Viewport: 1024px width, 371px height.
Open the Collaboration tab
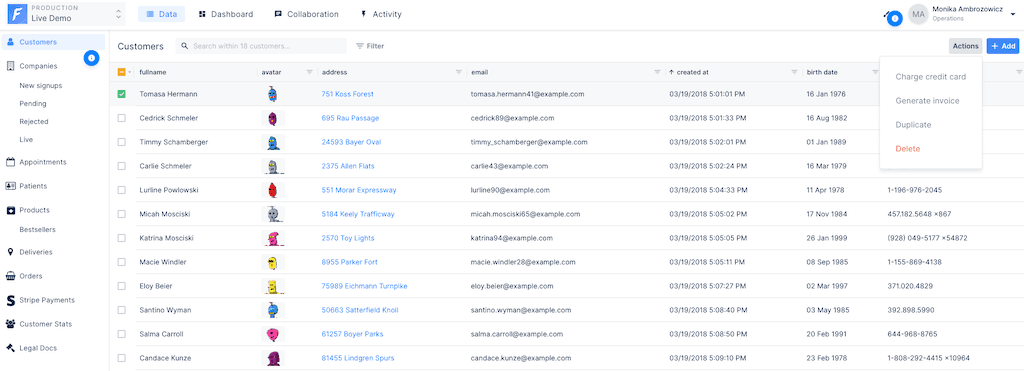[306, 14]
